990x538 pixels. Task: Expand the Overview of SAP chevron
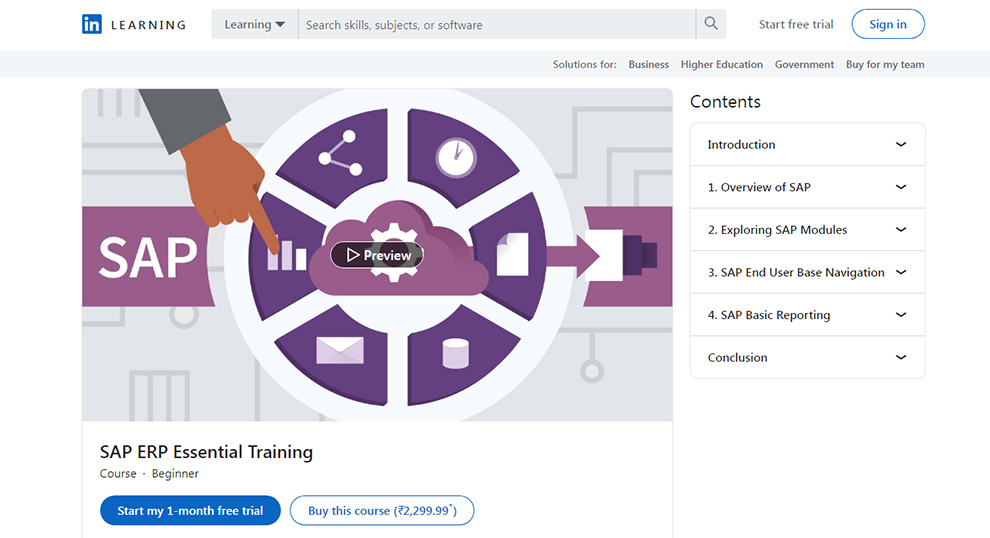point(901,187)
